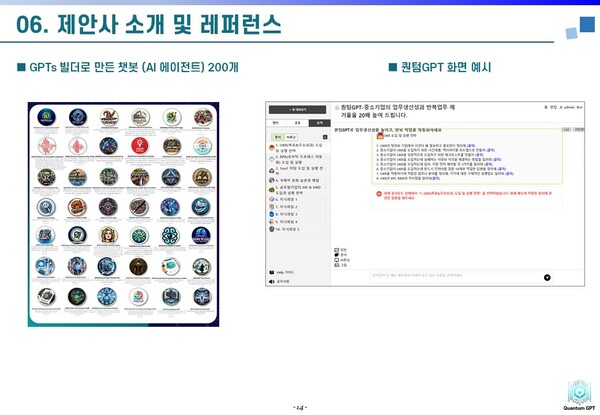Select the 그림 mode icon above the input
This screenshot has height=415, width=600.
pos(339,266)
